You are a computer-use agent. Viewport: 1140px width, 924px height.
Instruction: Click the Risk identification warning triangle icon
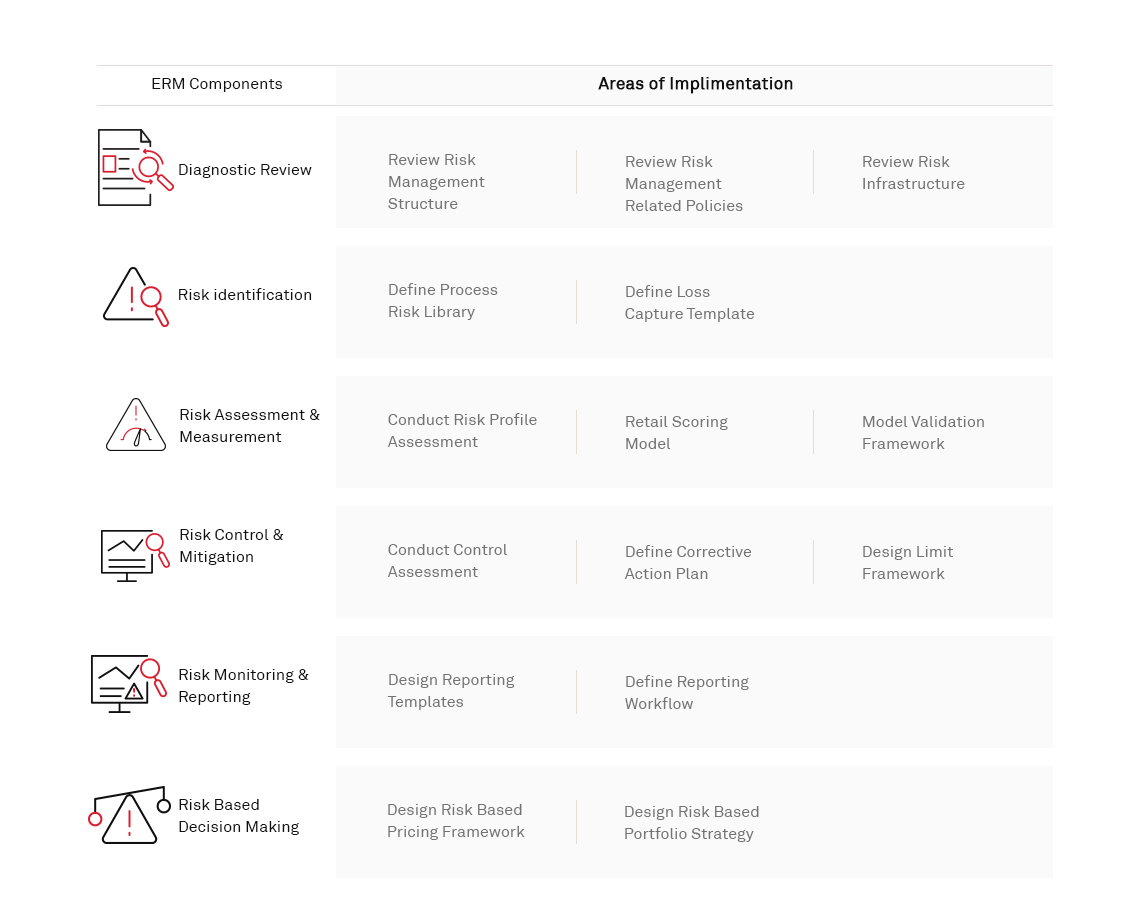point(135,296)
